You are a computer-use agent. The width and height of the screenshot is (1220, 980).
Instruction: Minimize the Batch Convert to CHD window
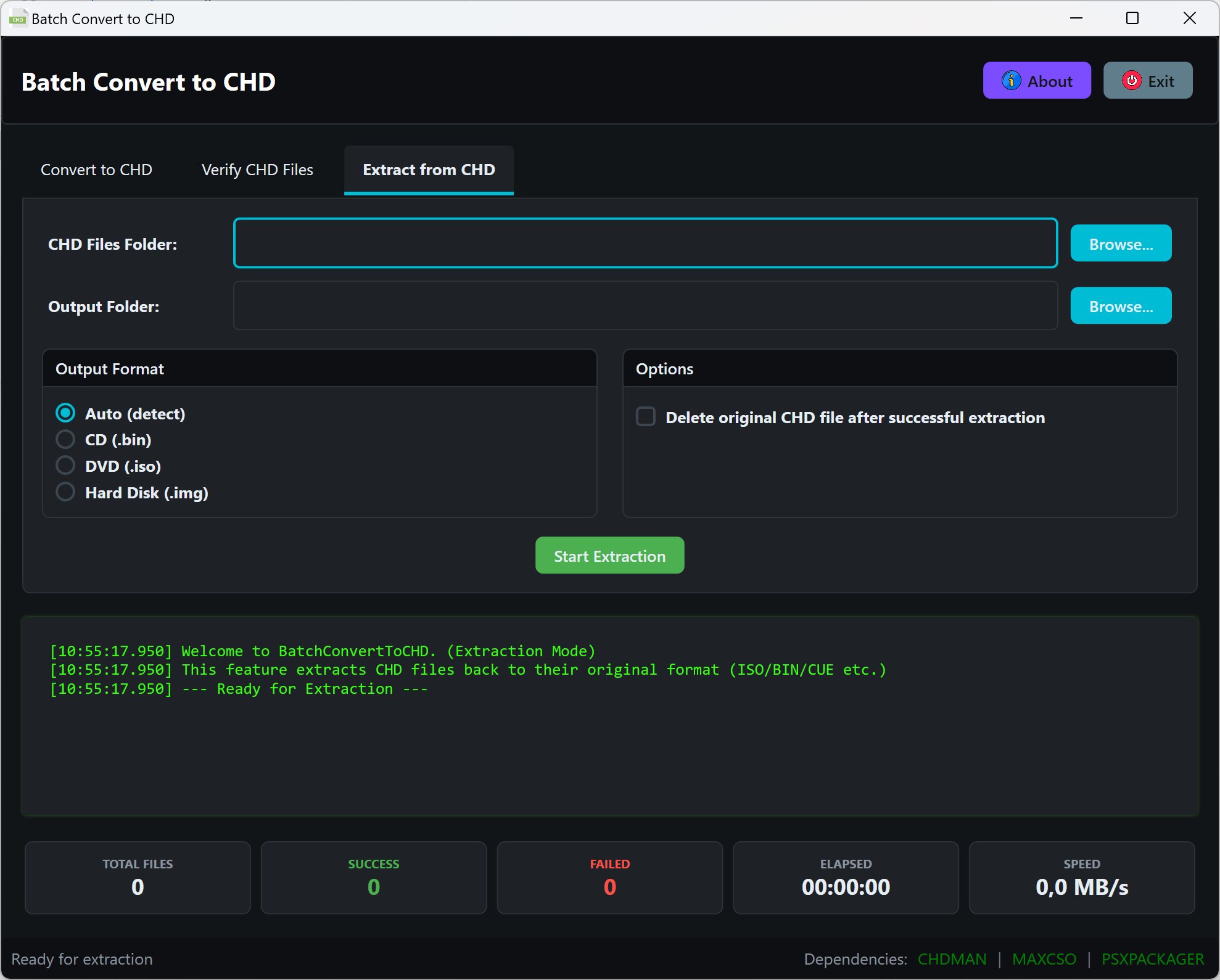coord(1076,19)
